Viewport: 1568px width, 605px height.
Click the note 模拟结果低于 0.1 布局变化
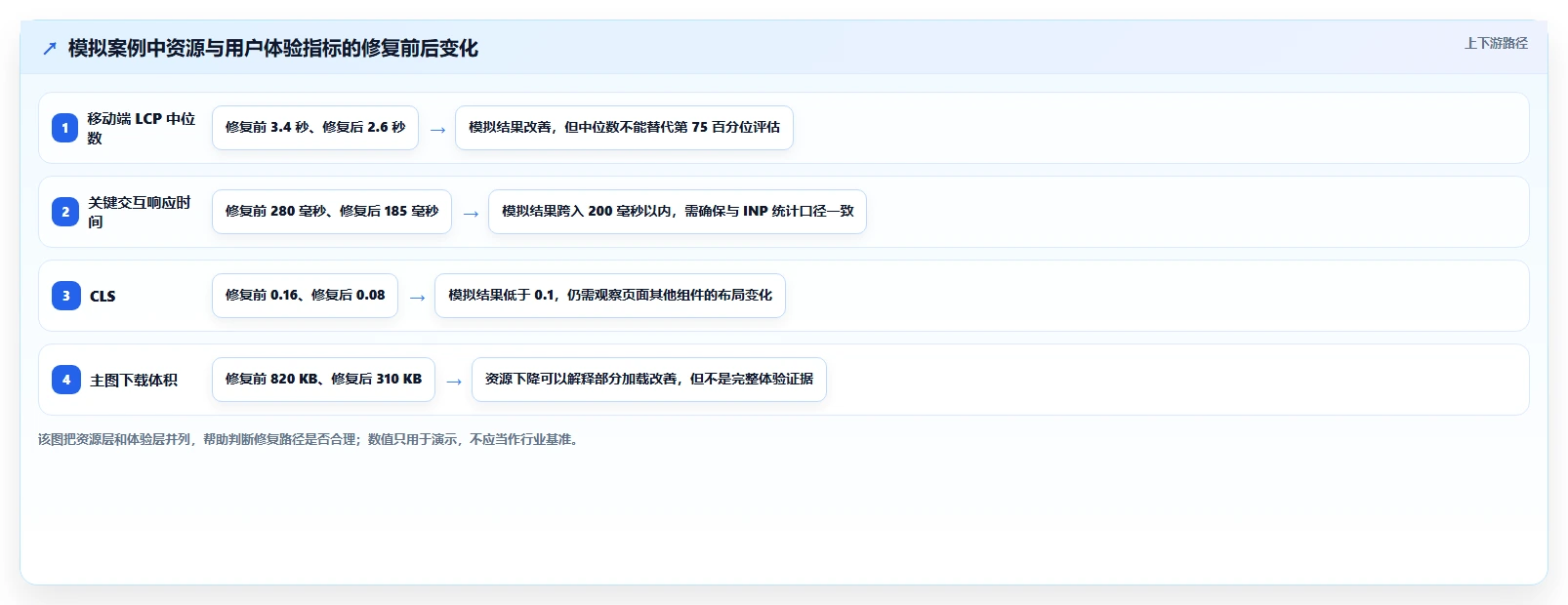tap(610, 296)
